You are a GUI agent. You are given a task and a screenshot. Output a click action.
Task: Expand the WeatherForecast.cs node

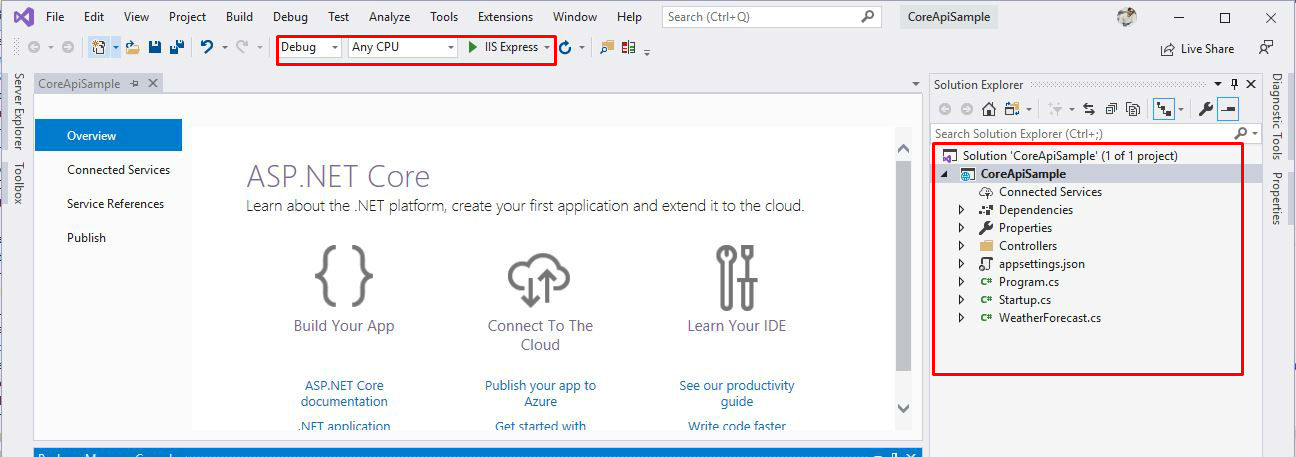coord(962,318)
